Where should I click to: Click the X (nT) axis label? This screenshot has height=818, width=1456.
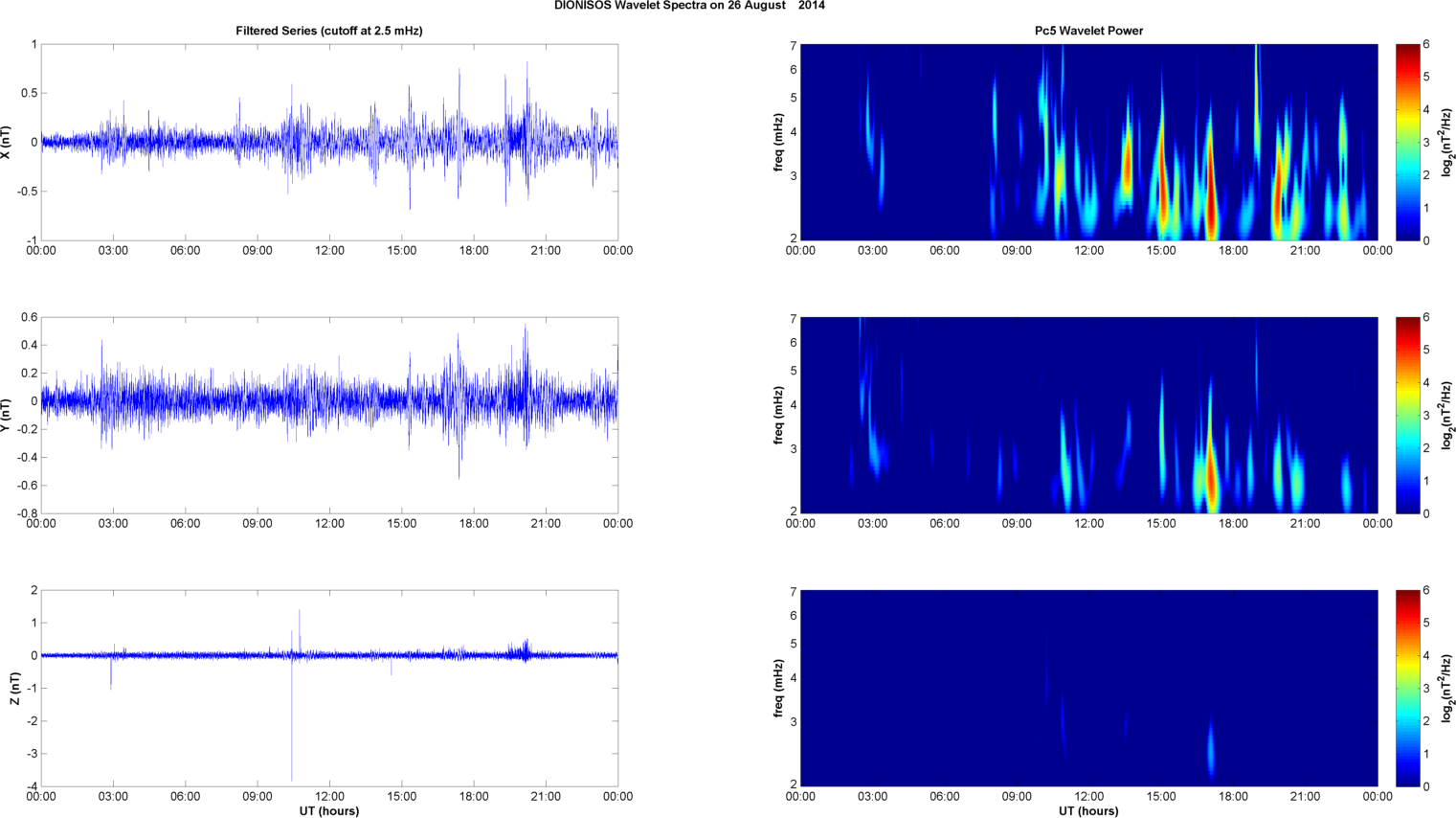coord(7,142)
